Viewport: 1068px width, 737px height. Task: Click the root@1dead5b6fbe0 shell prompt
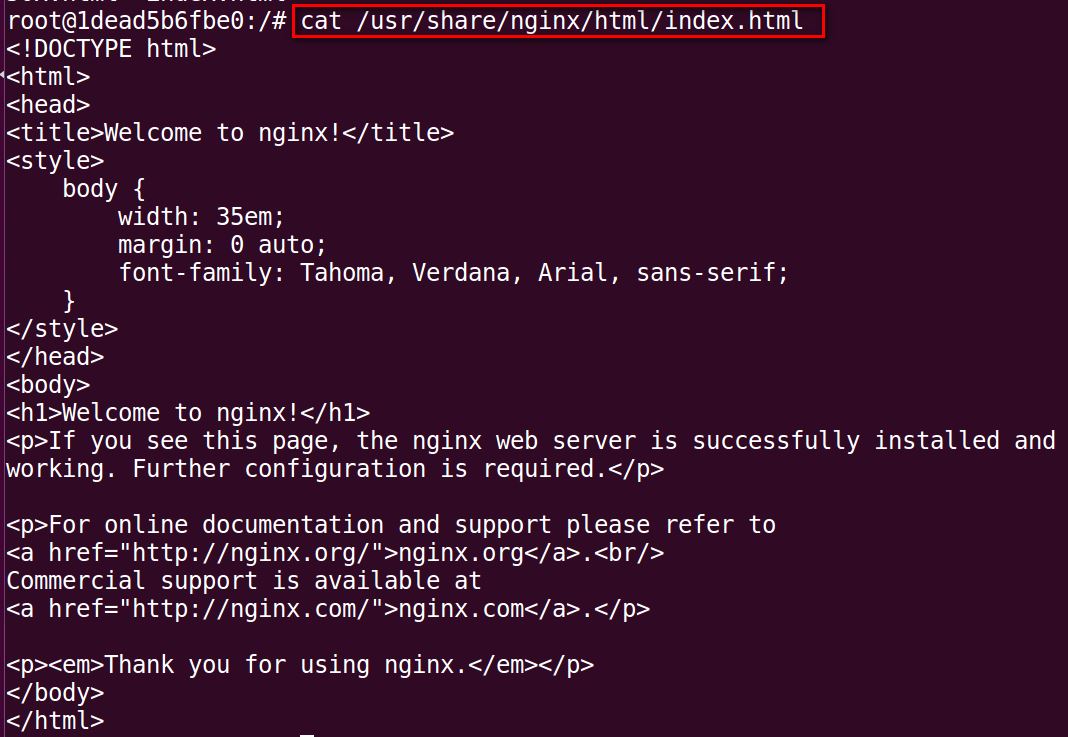[x=147, y=21]
